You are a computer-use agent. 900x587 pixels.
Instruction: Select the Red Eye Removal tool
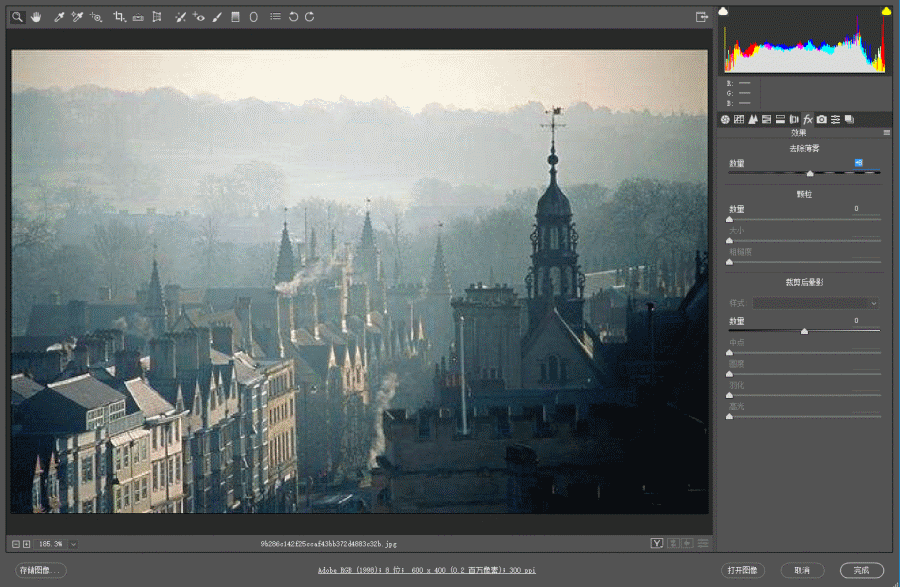pyautogui.click(x=198, y=17)
